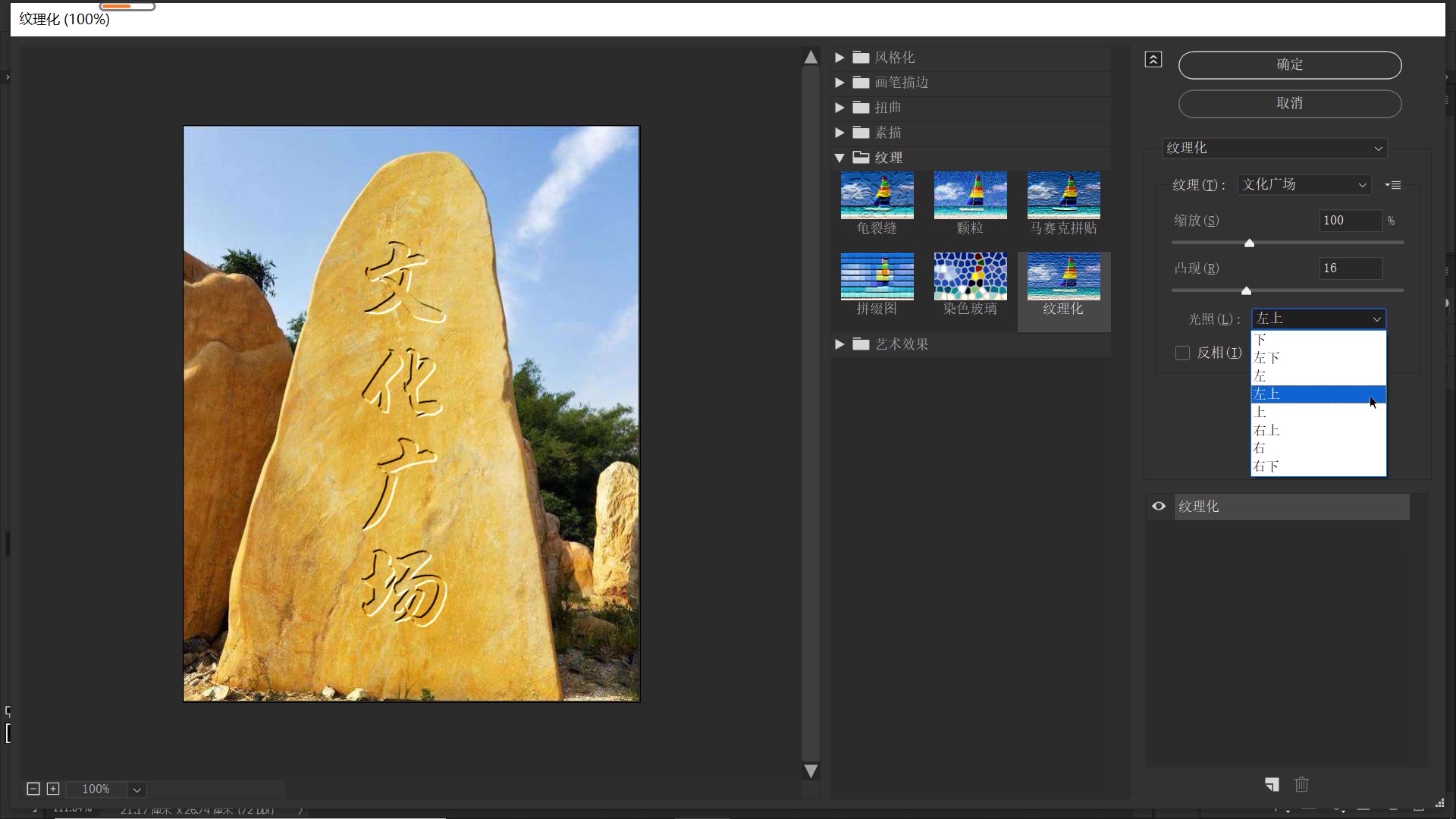Click the new effect layer icon

(1272, 785)
